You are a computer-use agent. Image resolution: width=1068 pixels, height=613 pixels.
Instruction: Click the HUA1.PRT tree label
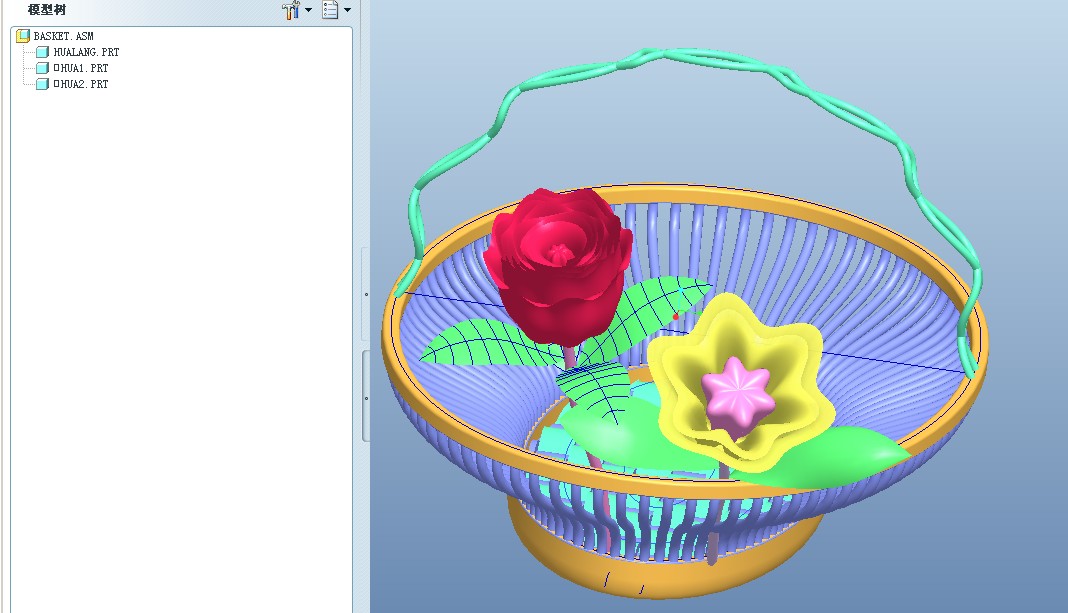point(81,67)
